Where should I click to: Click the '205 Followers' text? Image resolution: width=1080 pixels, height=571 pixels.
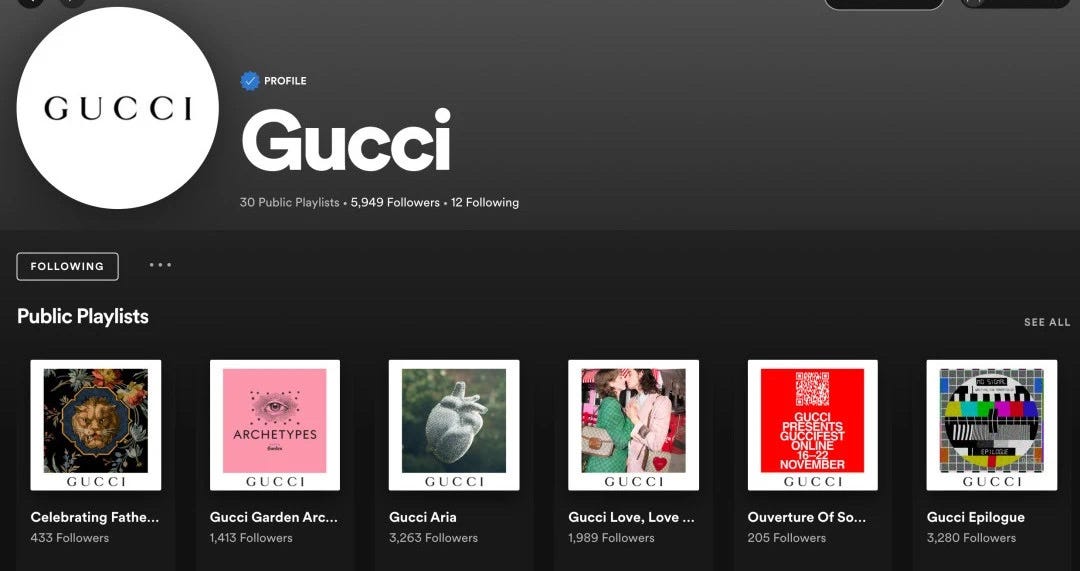(787, 538)
